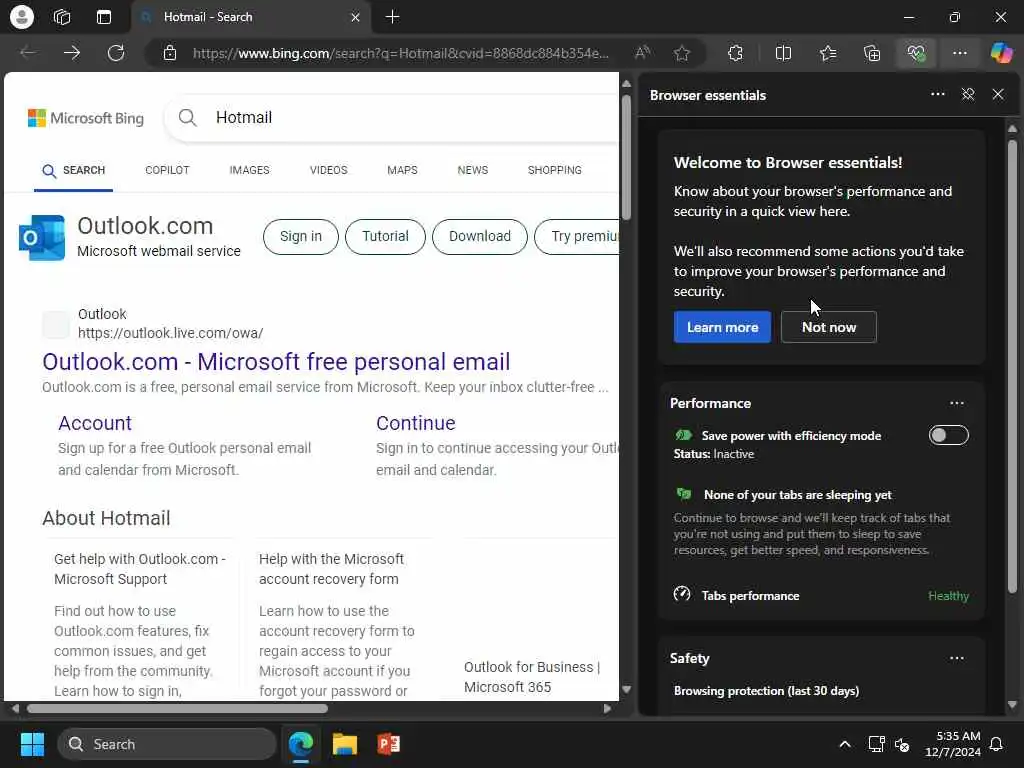Click the Browser essentials panel scrollbar
Image resolution: width=1024 pixels, height=768 pixels.
click(x=1012, y=367)
